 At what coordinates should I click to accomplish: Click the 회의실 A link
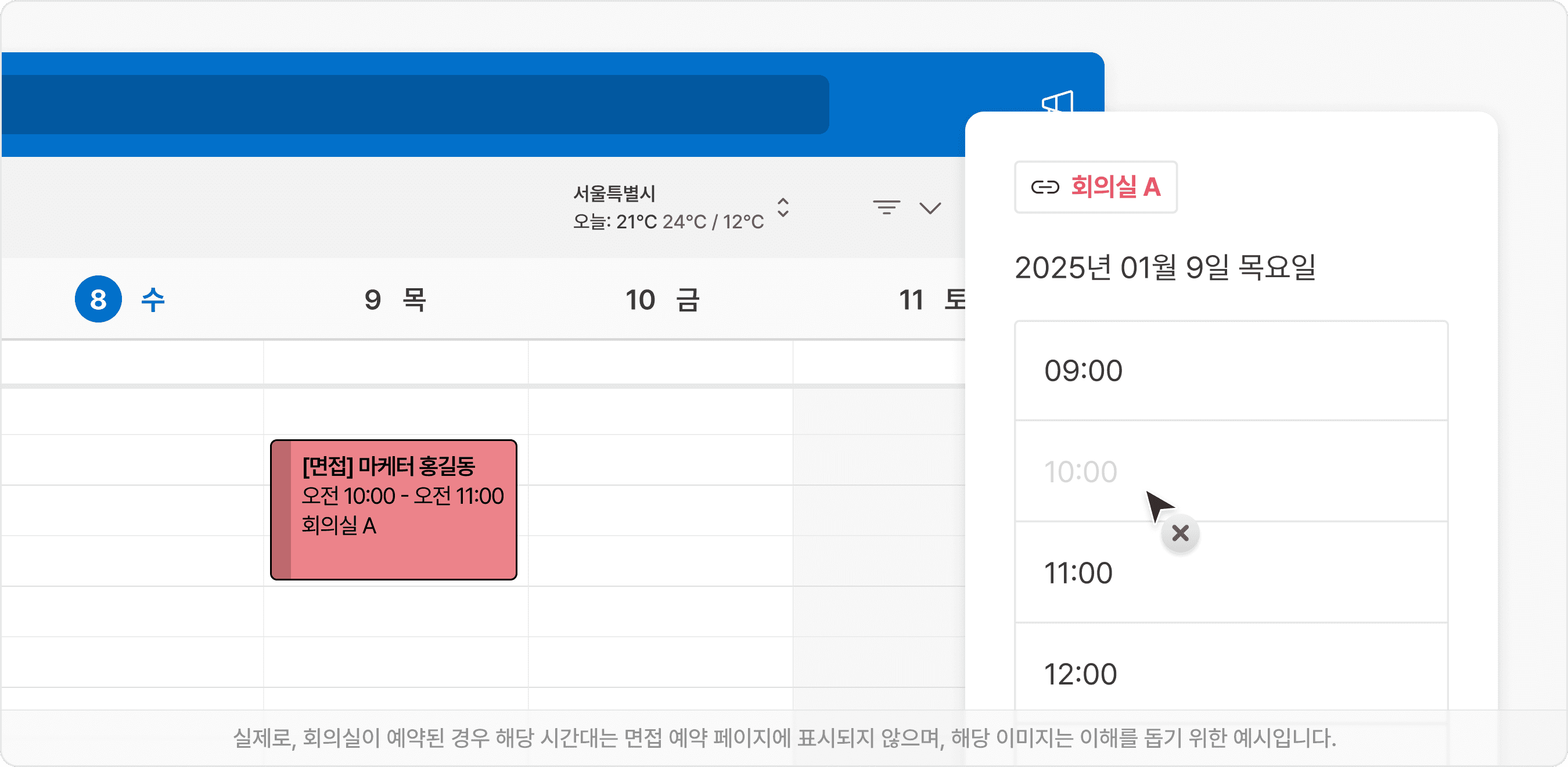pyautogui.click(x=1116, y=188)
